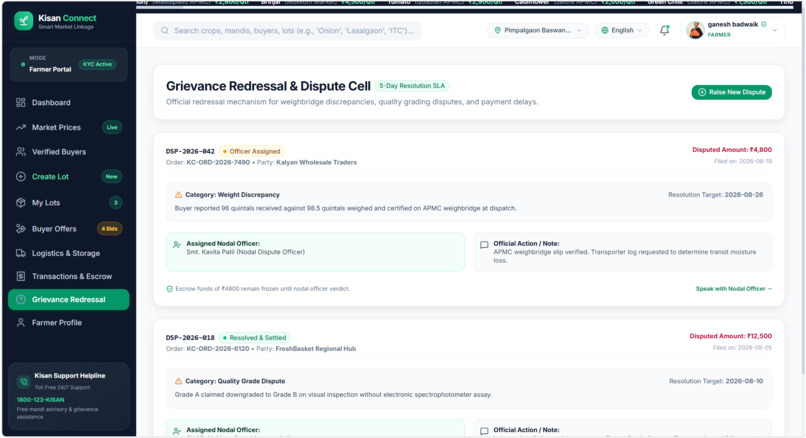Open the Pimpalgaon Baswant mandi dropdown

click(x=538, y=30)
